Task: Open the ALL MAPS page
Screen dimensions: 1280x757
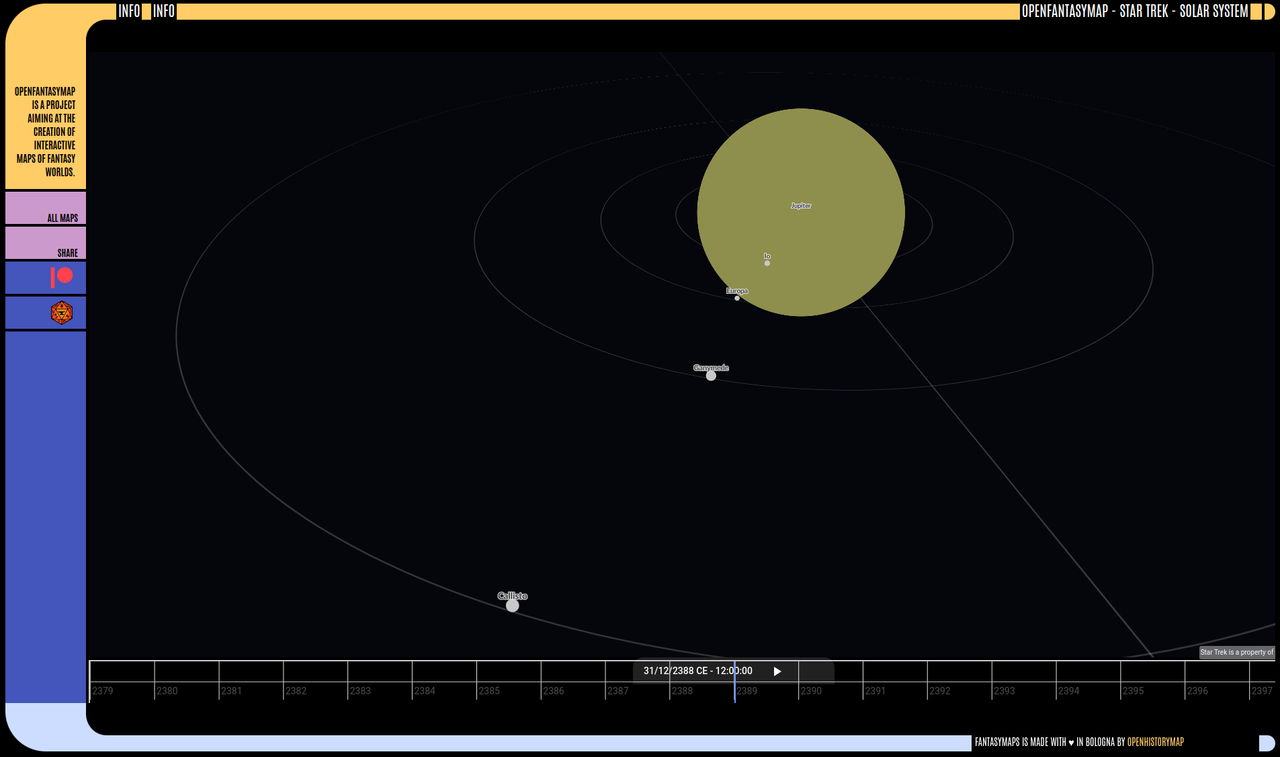Action: pos(45,208)
